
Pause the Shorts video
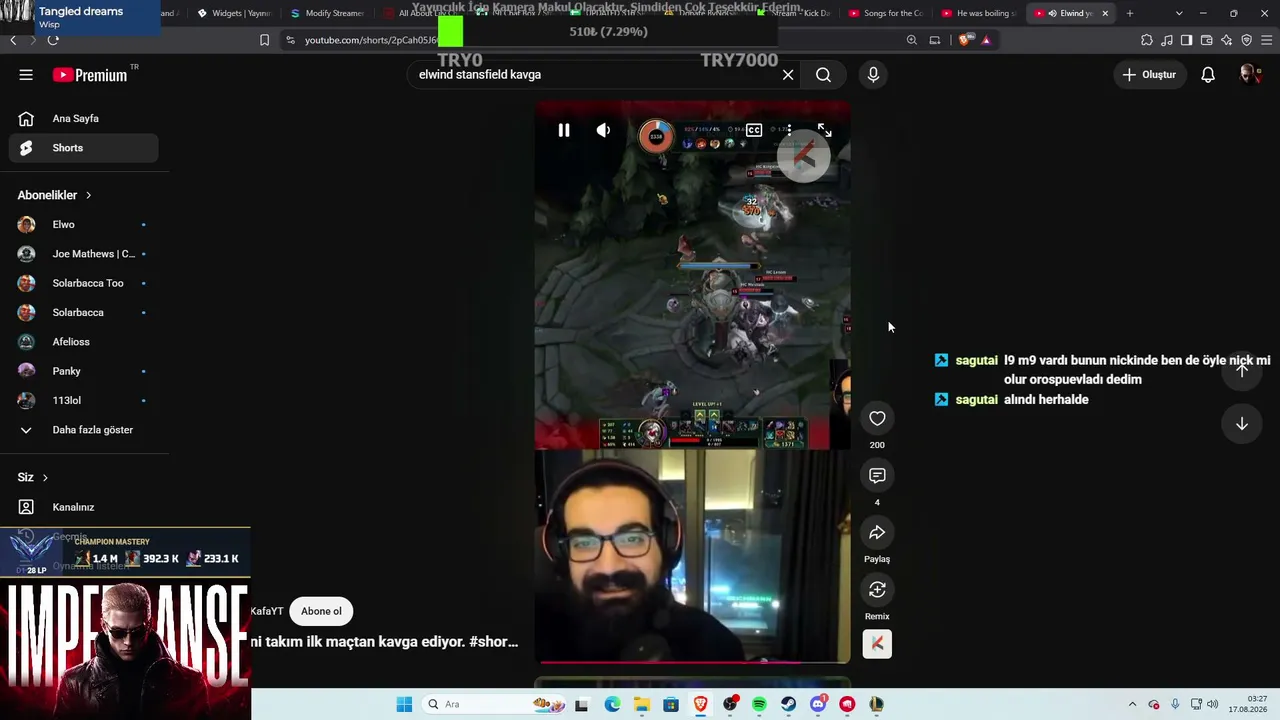[x=564, y=130]
